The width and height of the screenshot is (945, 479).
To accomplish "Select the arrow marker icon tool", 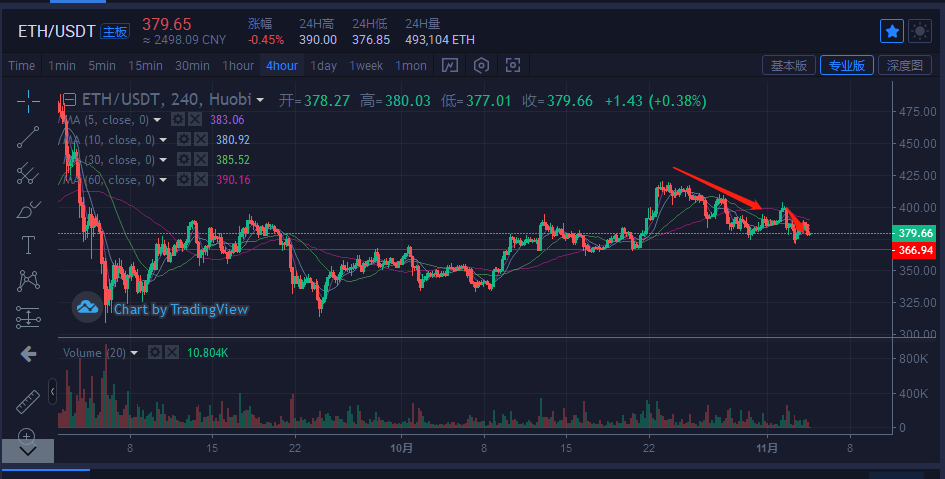I will (x=28, y=354).
